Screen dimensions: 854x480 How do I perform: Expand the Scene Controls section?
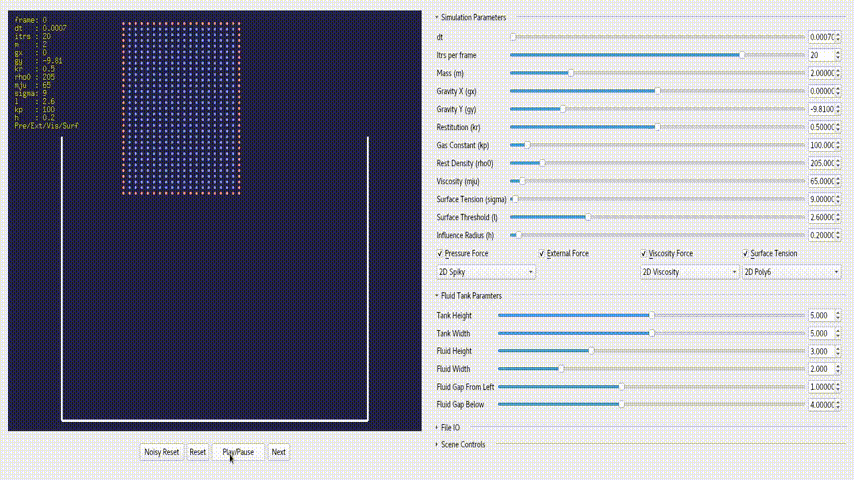(x=463, y=444)
